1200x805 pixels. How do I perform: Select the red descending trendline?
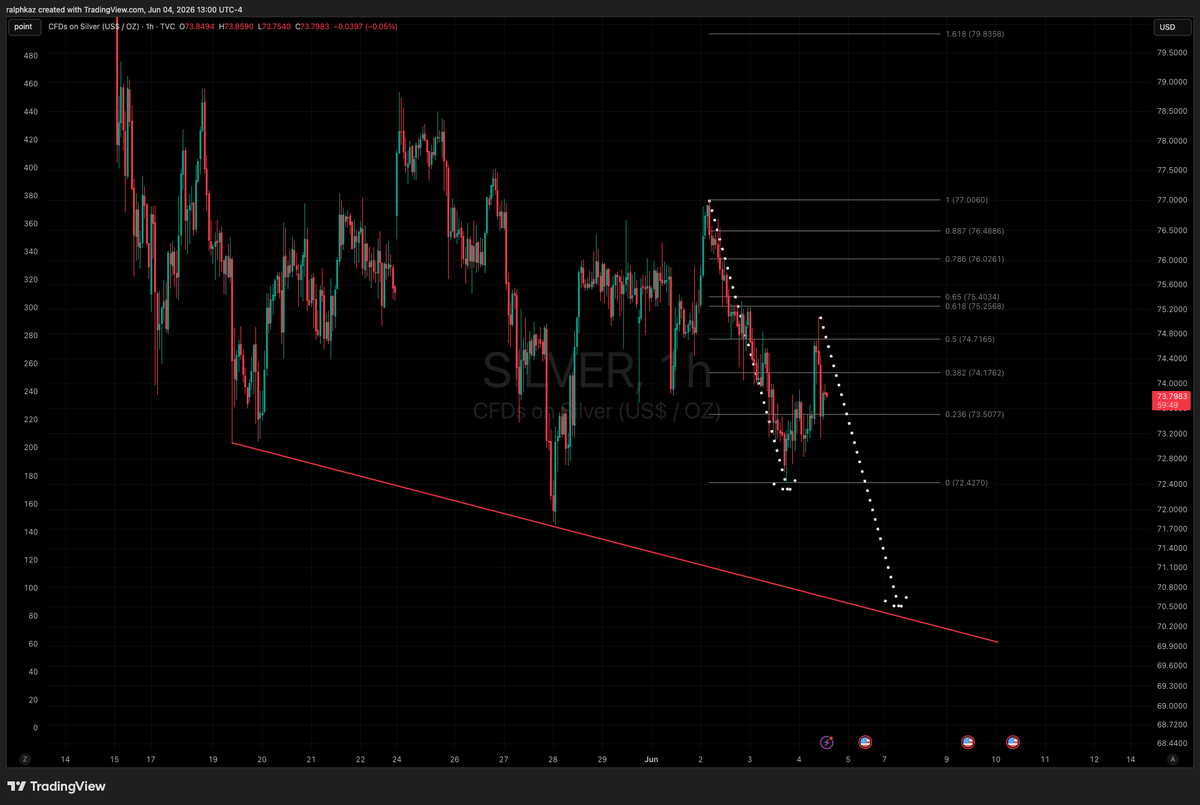[615, 543]
